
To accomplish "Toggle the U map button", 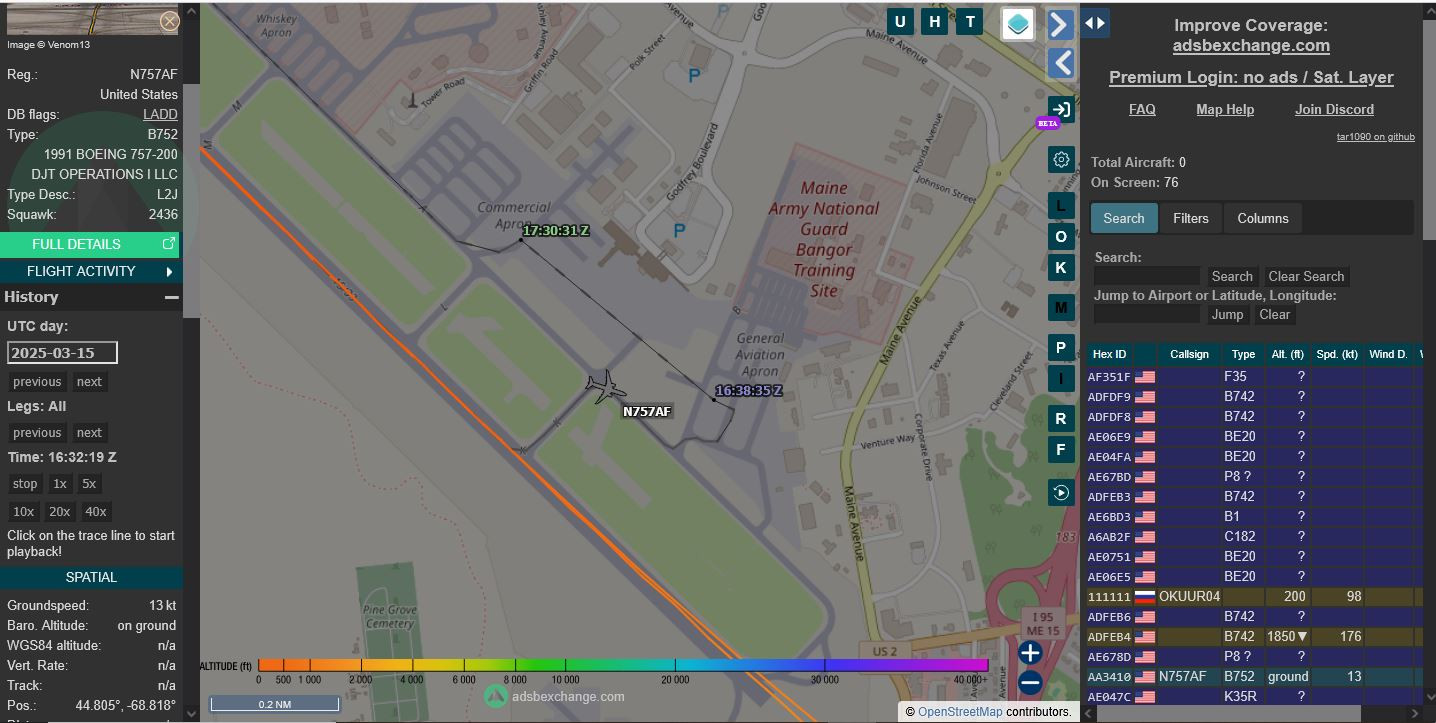I will point(900,22).
